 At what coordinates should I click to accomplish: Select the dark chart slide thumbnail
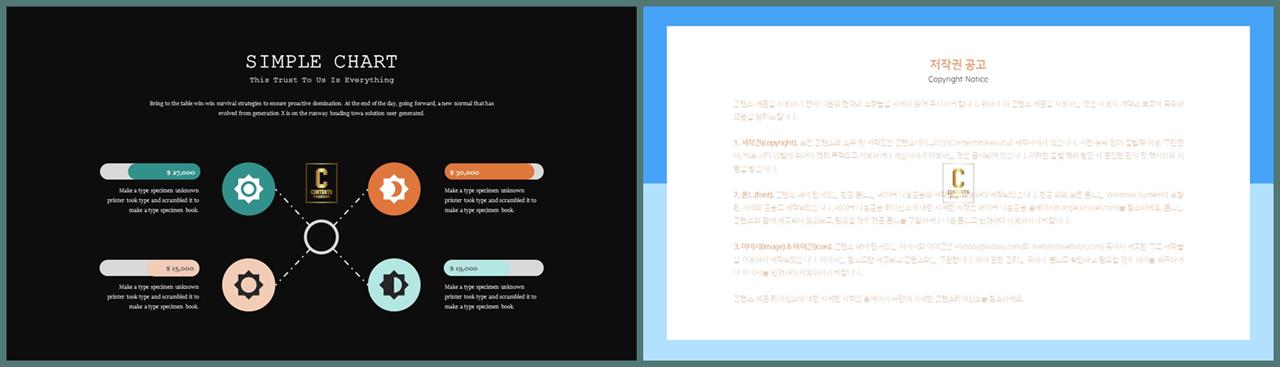[321, 183]
